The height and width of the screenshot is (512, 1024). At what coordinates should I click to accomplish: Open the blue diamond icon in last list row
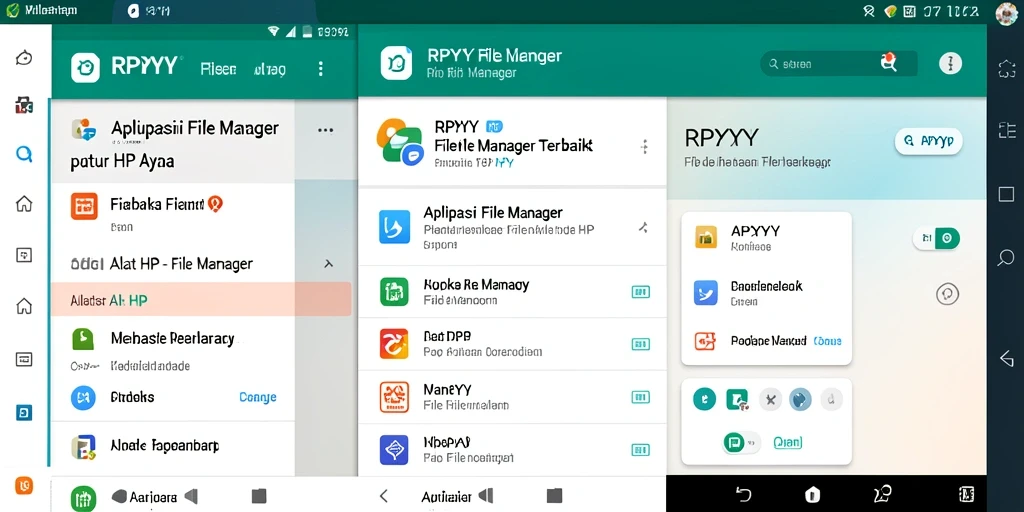(394, 450)
